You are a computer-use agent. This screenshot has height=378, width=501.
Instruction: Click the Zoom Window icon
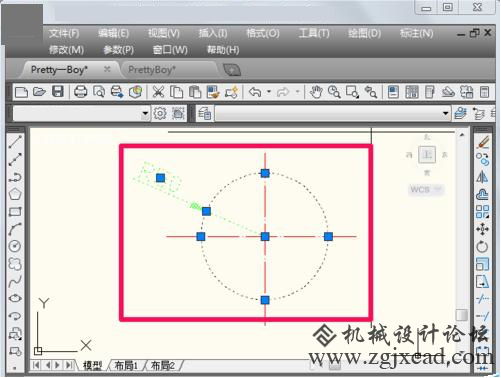tap(352, 92)
